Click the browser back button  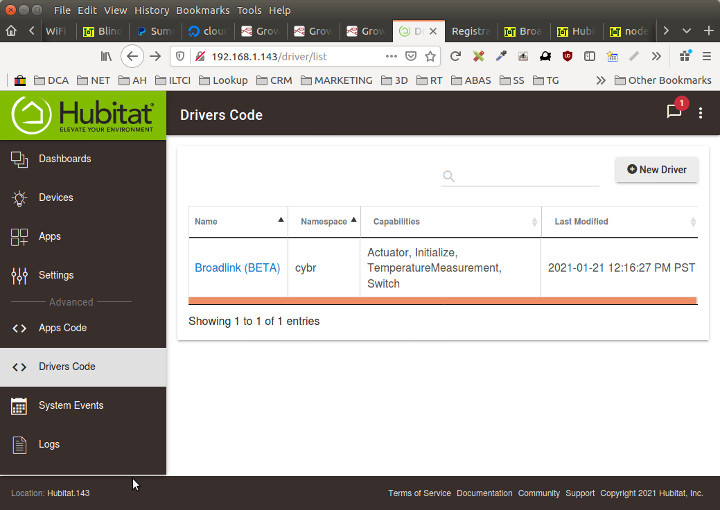[x=132, y=56]
